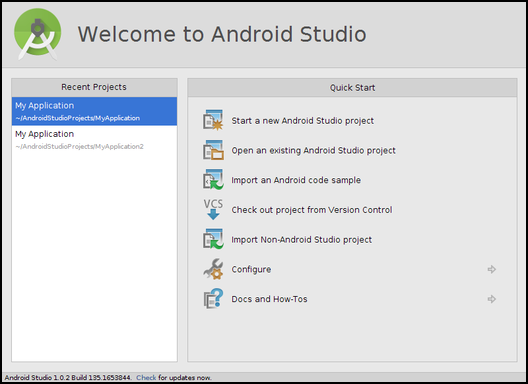Image resolution: width=528 pixels, height=384 pixels.
Task: Click the Check for updates link
Action: click(146, 378)
